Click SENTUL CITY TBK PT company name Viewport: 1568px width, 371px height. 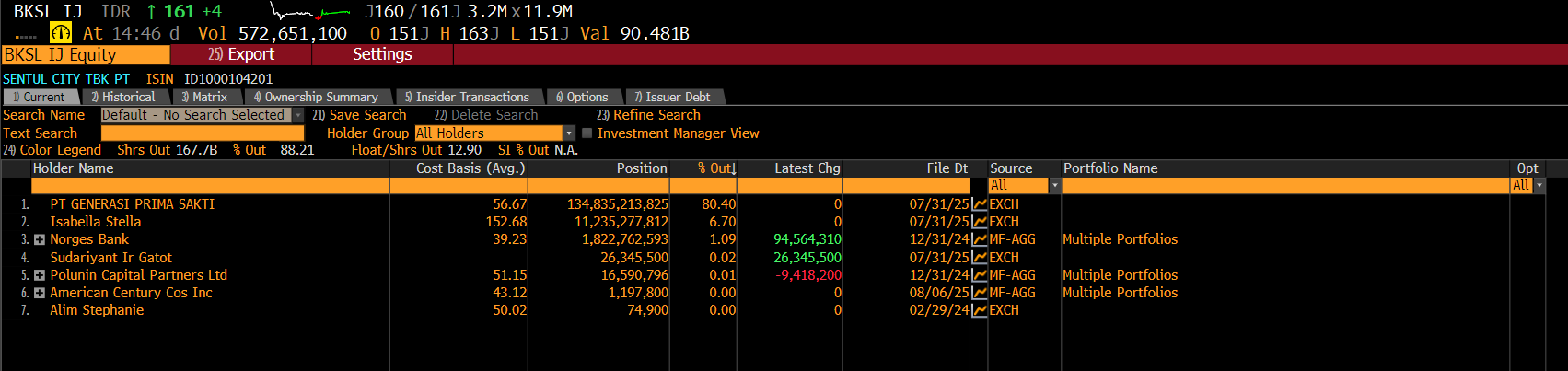coord(66,79)
